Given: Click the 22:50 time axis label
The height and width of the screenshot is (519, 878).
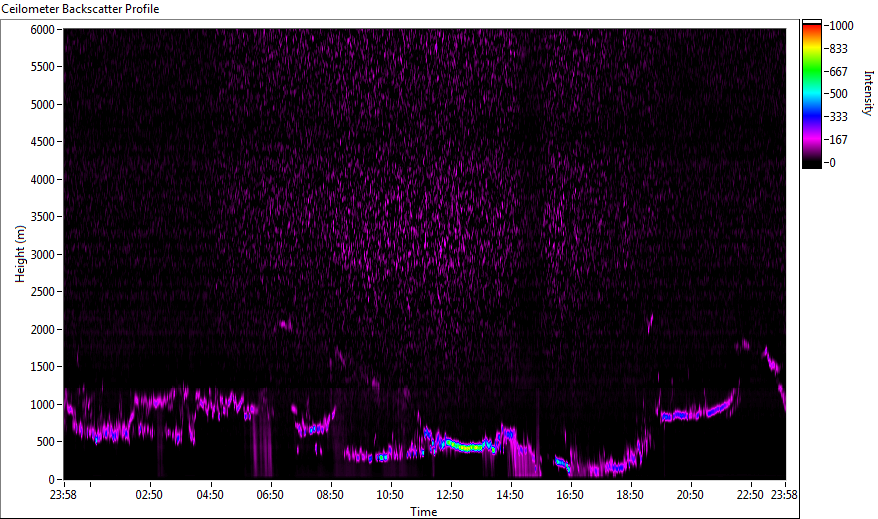Looking at the screenshot, I should pos(750,495).
